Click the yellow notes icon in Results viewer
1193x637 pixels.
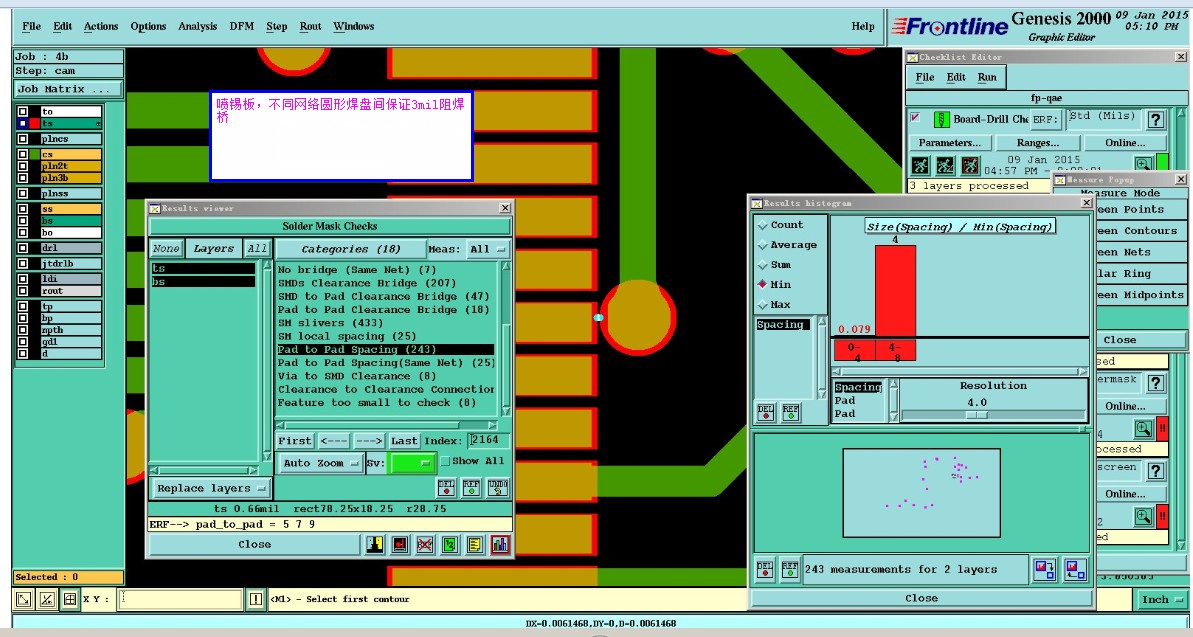475,544
